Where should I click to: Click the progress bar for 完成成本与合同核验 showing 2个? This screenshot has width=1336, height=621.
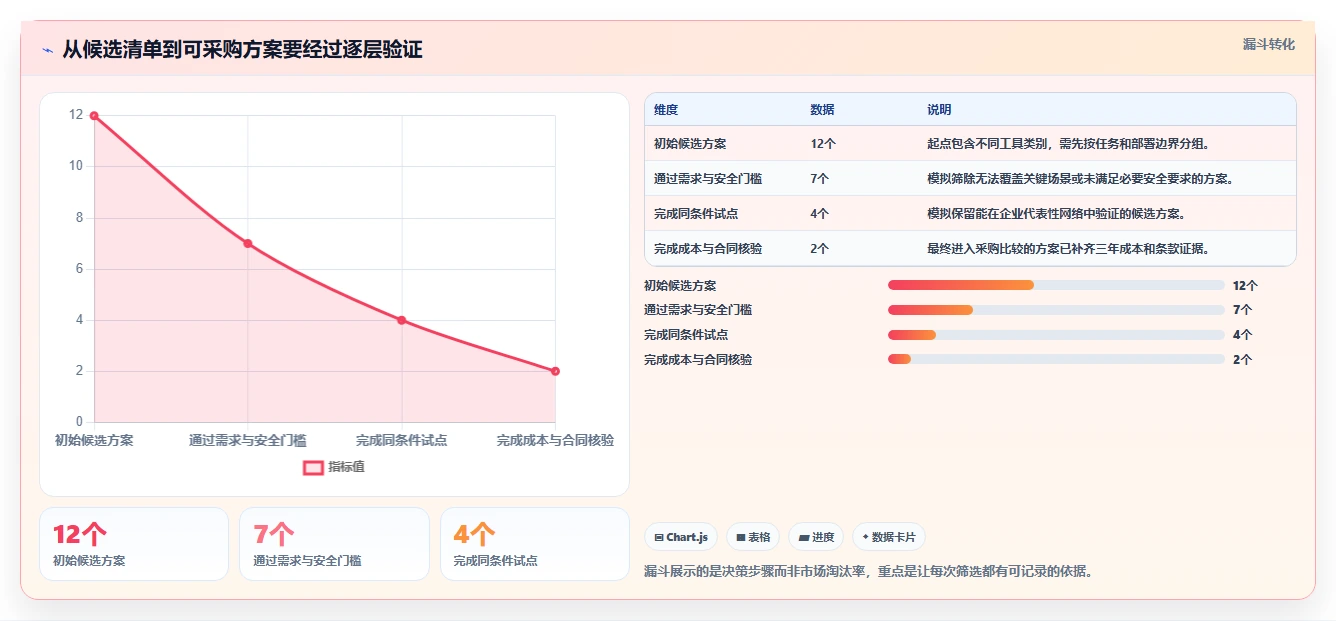(x=1056, y=359)
